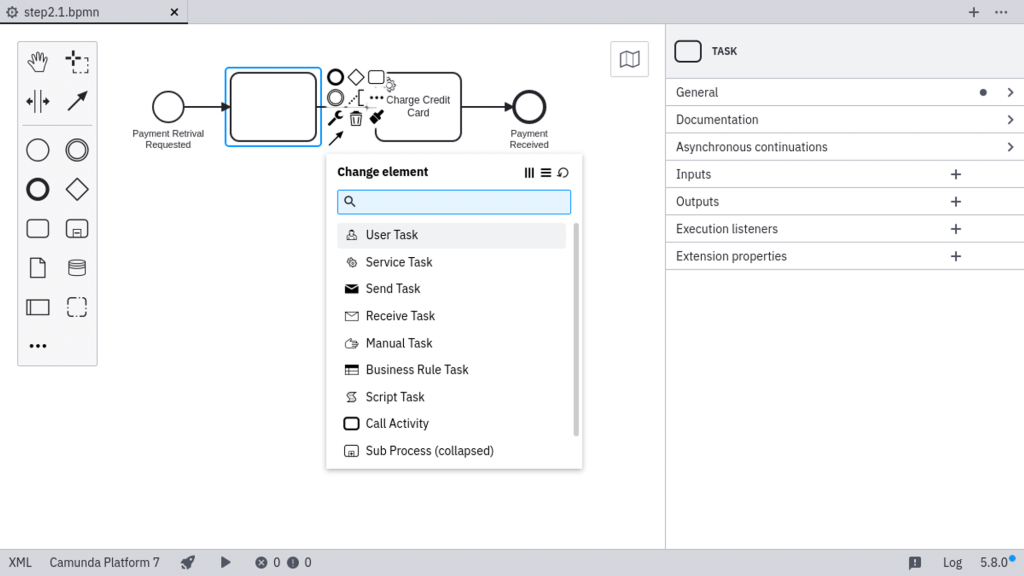Switch to the step2.1.bpmn tab
1024x576 pixels.
click(x=94, y=12)
